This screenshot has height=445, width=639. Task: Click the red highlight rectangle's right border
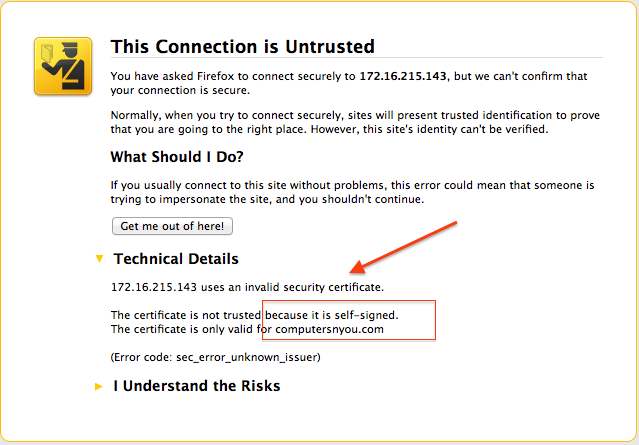coord(436,320)
